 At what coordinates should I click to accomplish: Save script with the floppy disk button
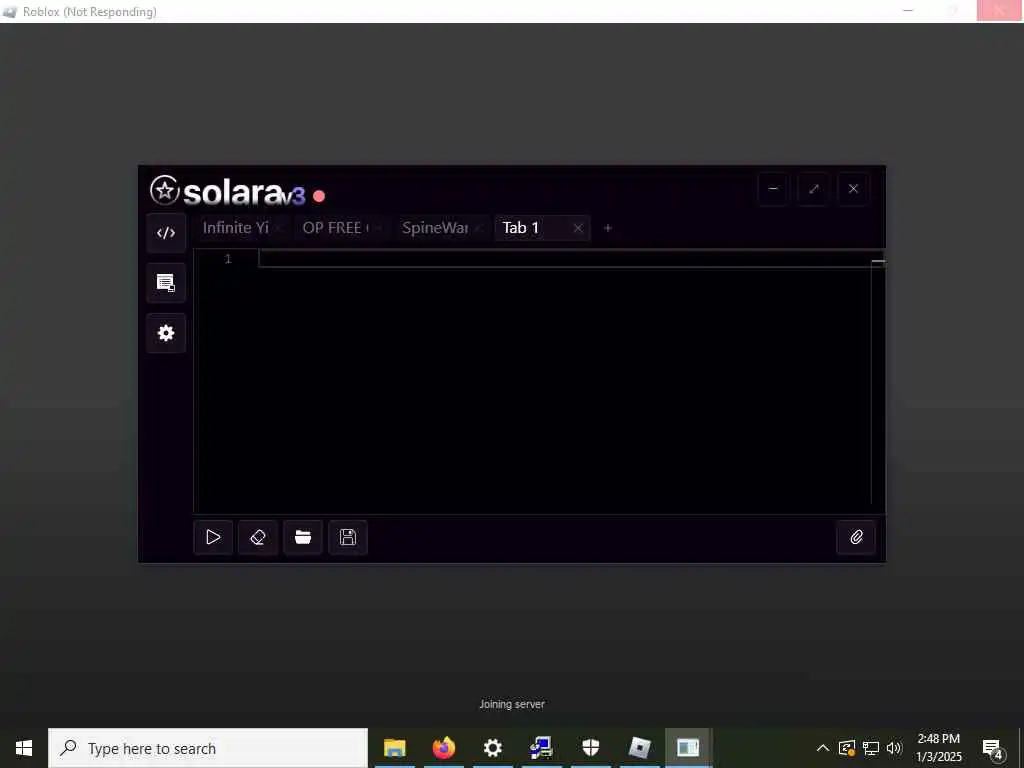coord(348,537)
